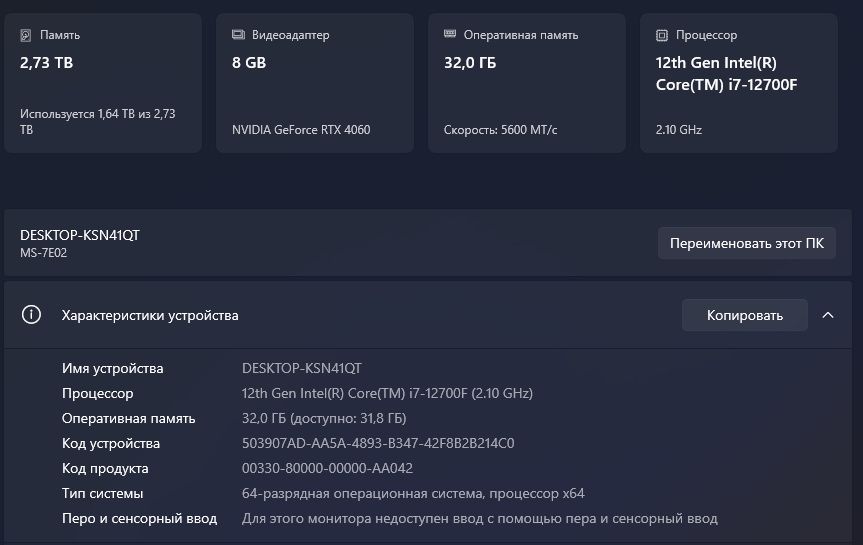The image size is (863, 545).
Task: Click the 32,0 ГБ value in RAM card
Action: pos(470,63)
